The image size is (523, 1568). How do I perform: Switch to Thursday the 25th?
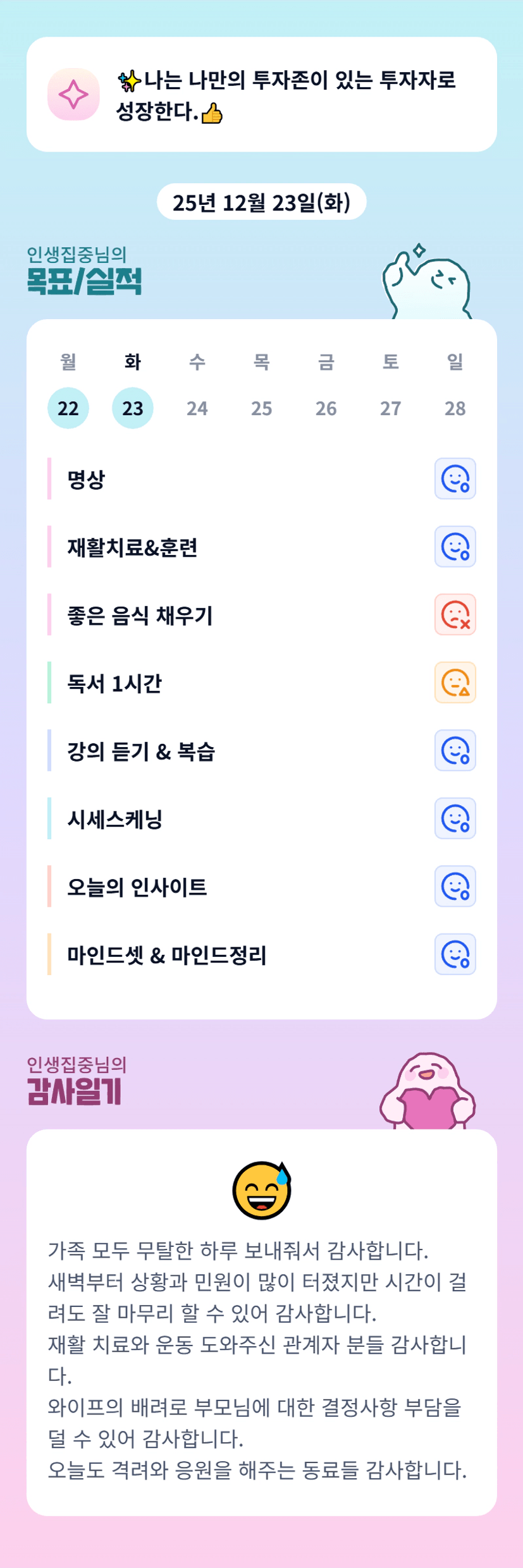click(x=262, y=408)
